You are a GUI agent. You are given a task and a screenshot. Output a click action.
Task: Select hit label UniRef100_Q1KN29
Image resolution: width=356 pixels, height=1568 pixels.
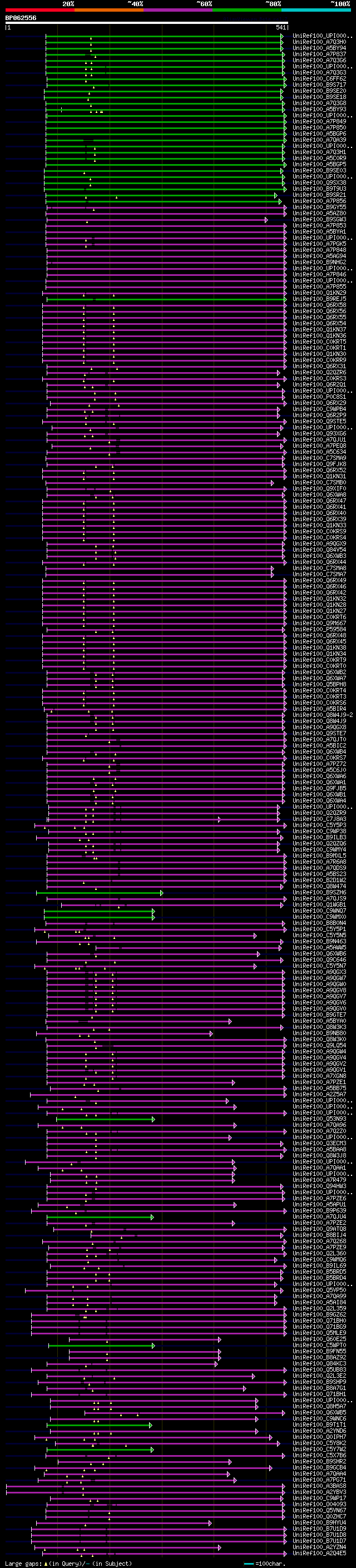pos(319,293)
